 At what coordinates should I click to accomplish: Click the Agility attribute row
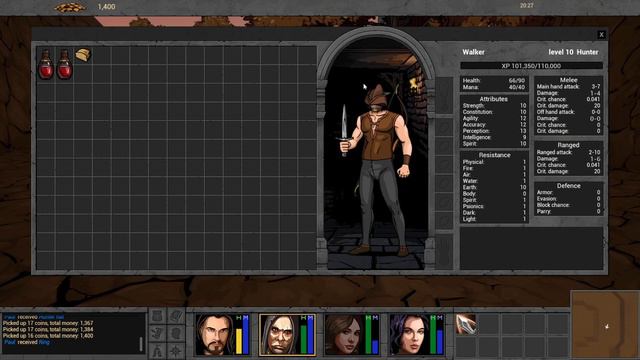494,118
